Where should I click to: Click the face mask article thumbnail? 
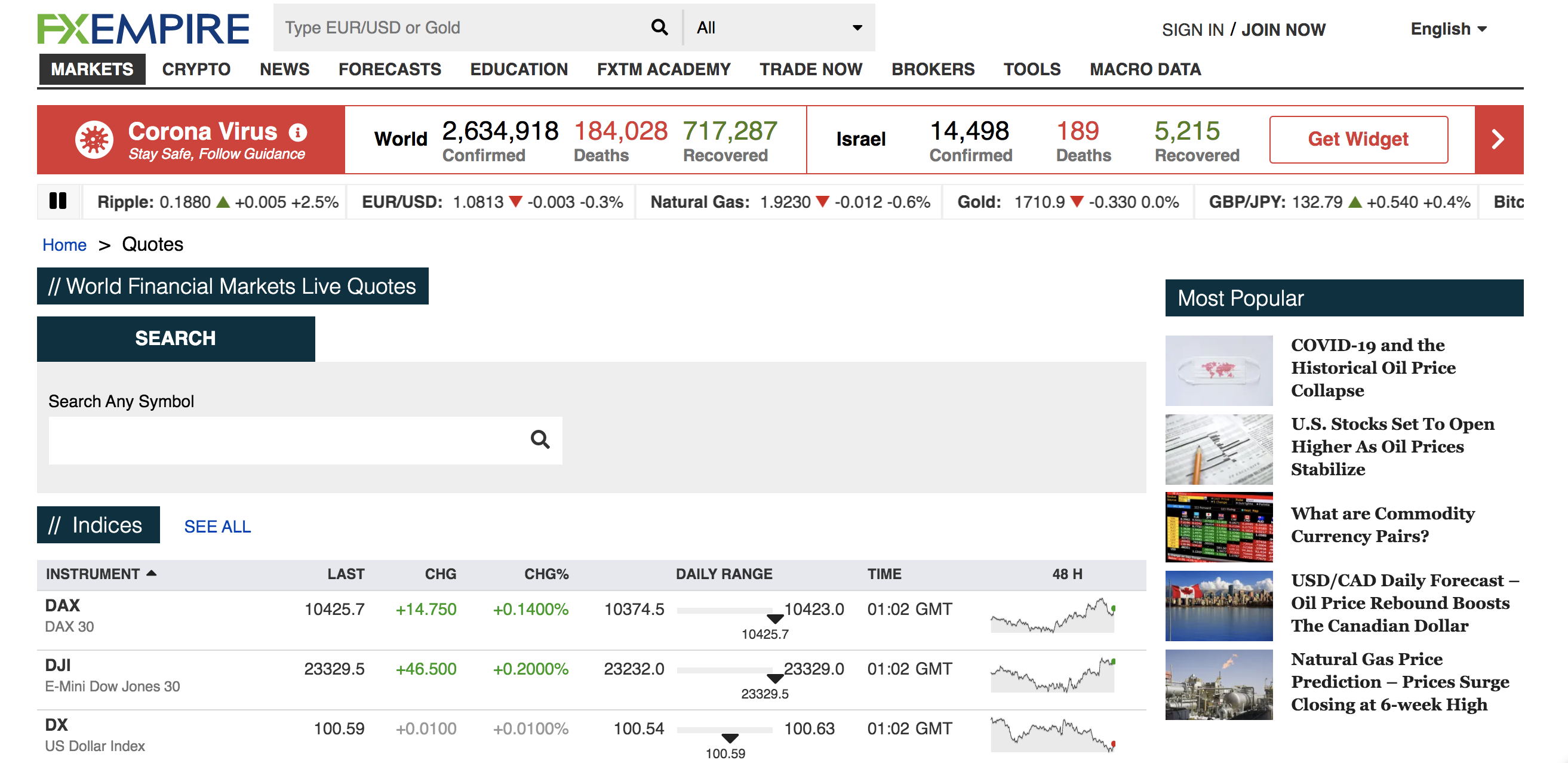tap(1219, 370)
